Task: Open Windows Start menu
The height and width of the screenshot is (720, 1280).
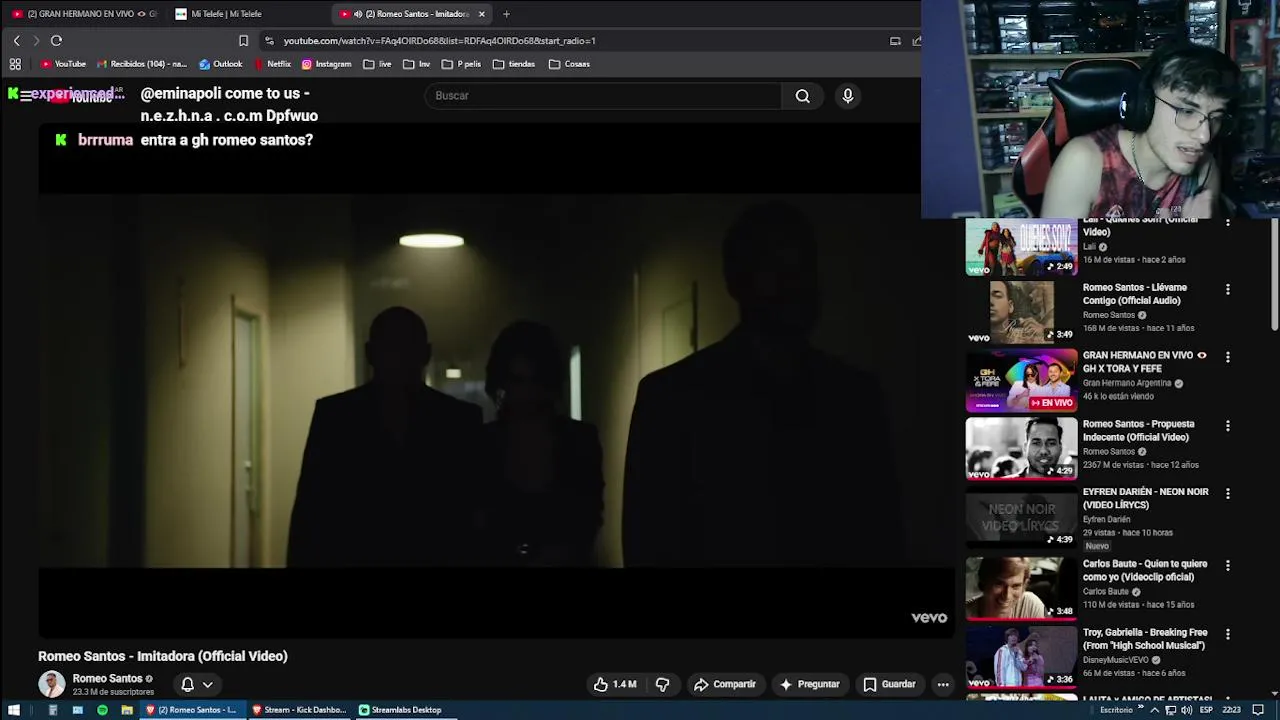Action: click(14, 710)
